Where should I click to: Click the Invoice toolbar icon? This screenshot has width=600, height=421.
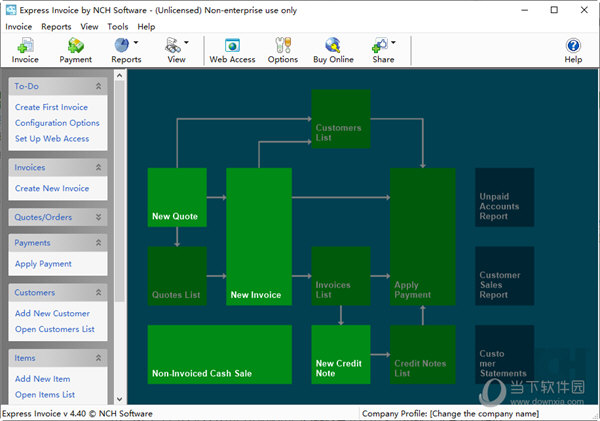click(x=25, y=51)
